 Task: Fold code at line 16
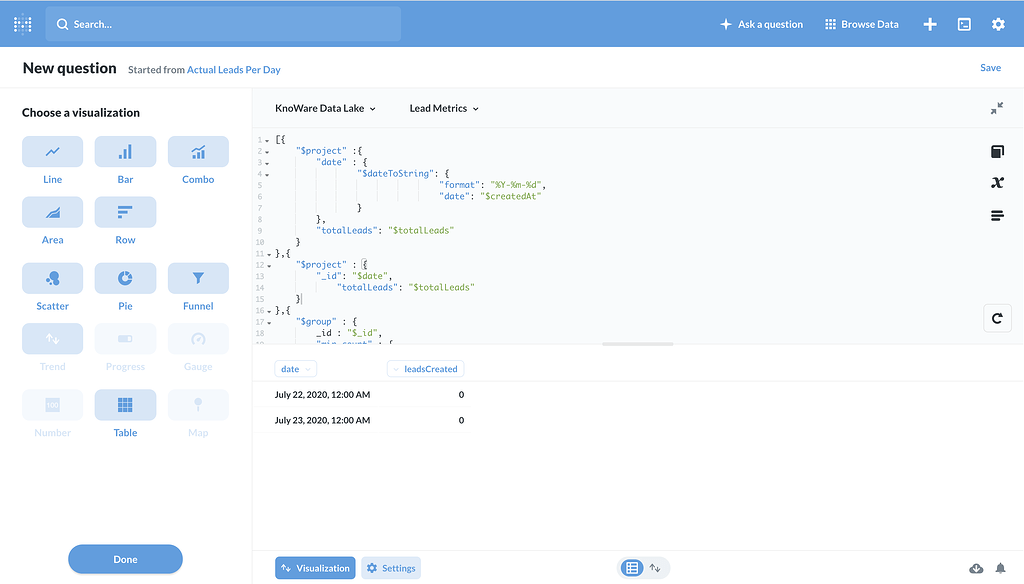click(x=269, y=311)
